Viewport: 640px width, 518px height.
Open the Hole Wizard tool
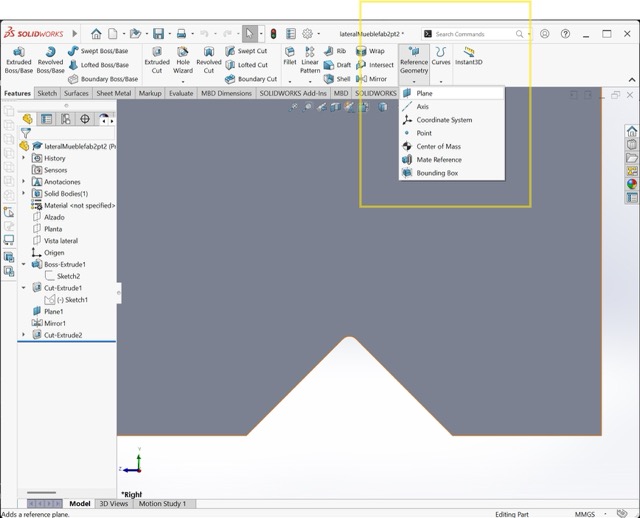(183, 60)
